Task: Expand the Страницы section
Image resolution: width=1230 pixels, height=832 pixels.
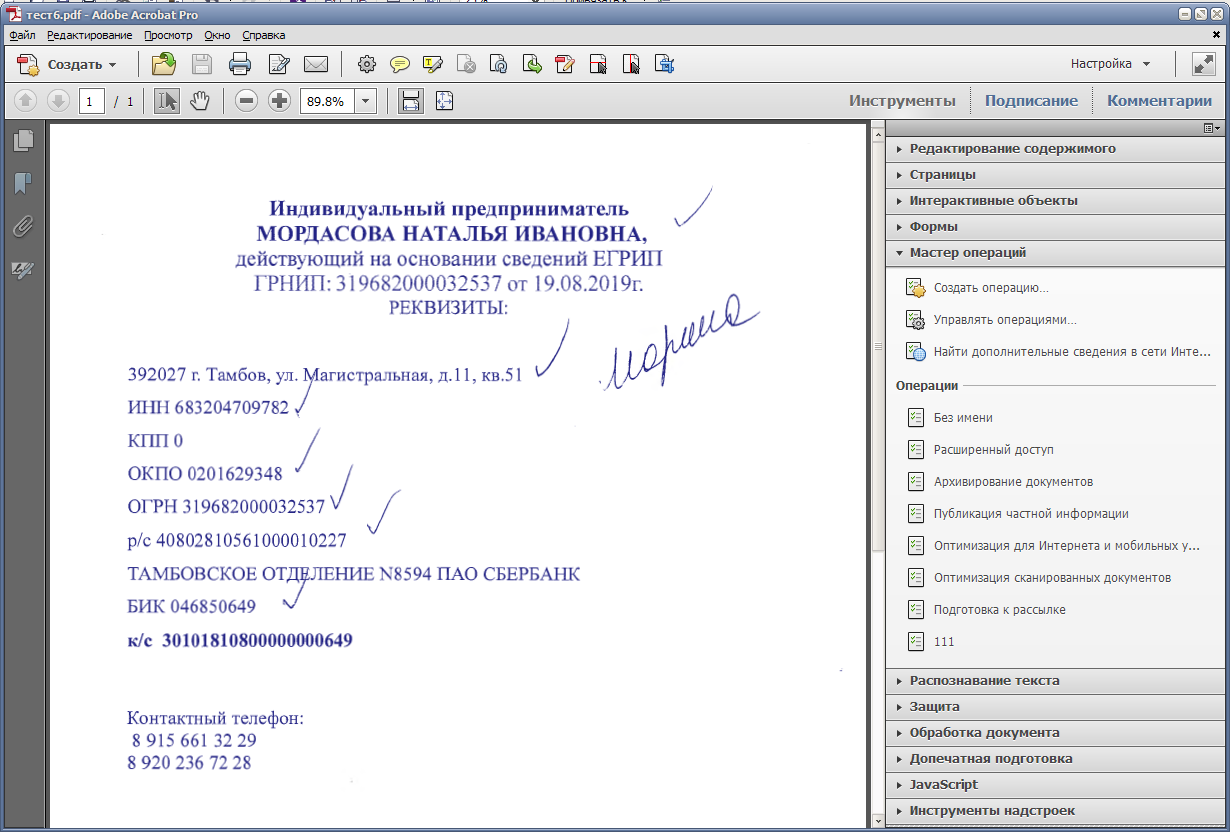Action: 1054,175
